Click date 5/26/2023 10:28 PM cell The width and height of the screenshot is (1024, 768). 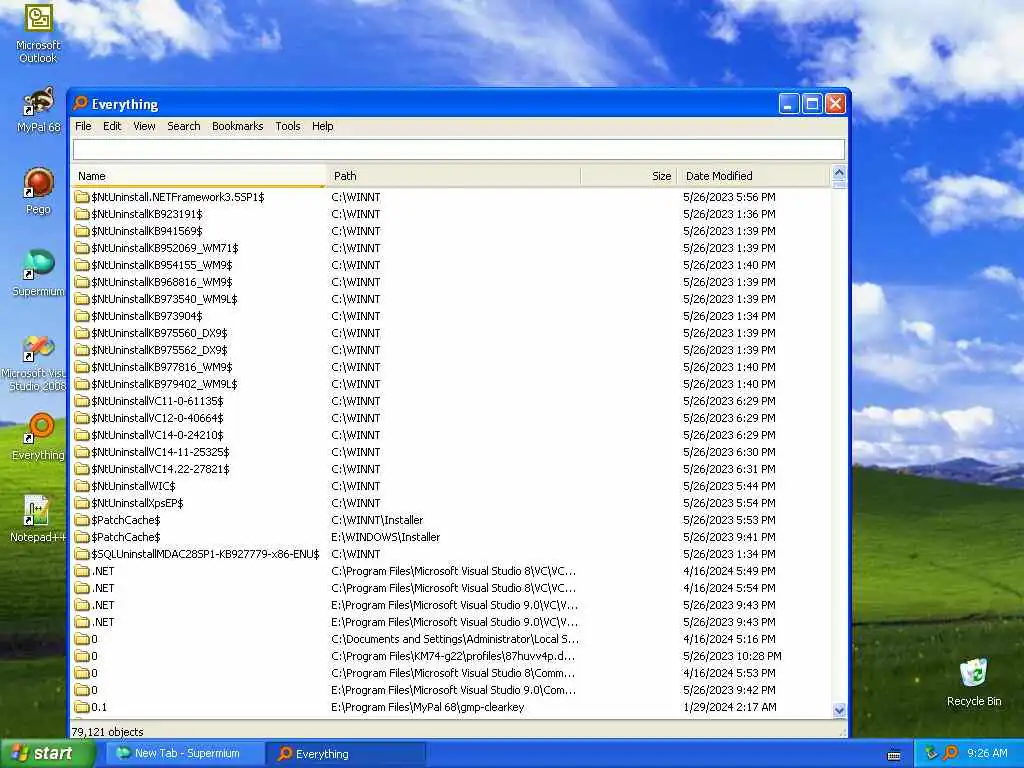732,656
